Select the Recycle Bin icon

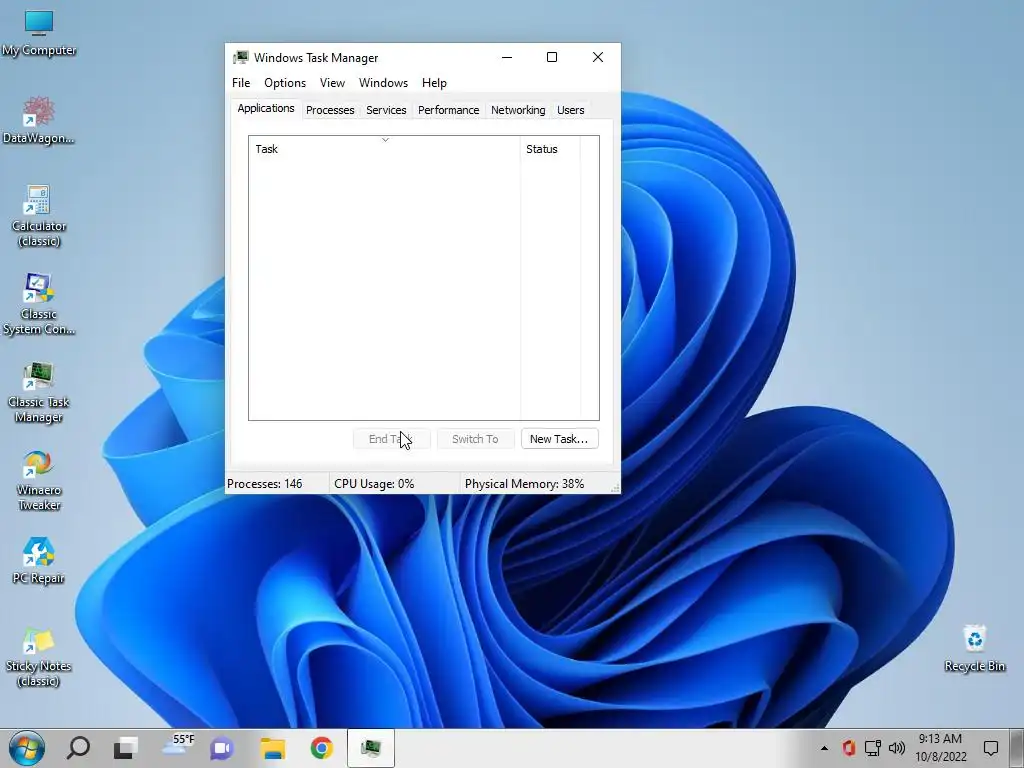974,648
